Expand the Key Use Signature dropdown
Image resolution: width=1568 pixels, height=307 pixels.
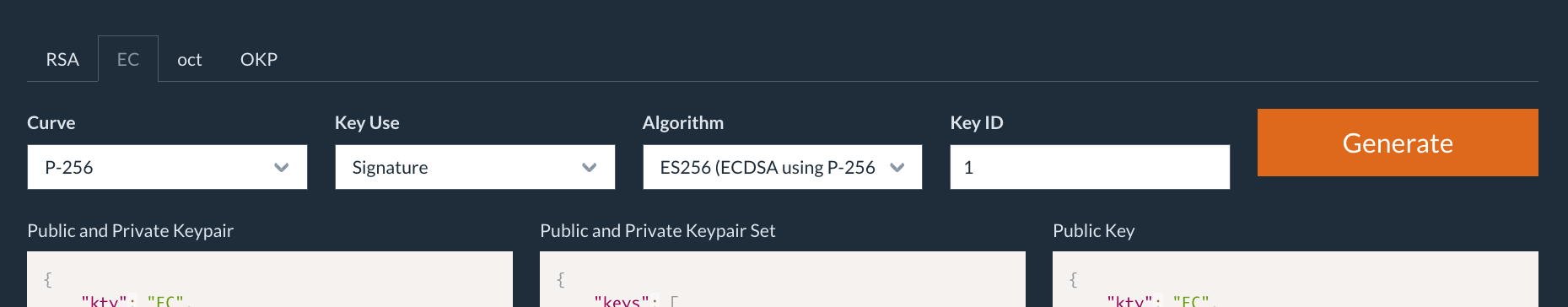tap(475, 167)
